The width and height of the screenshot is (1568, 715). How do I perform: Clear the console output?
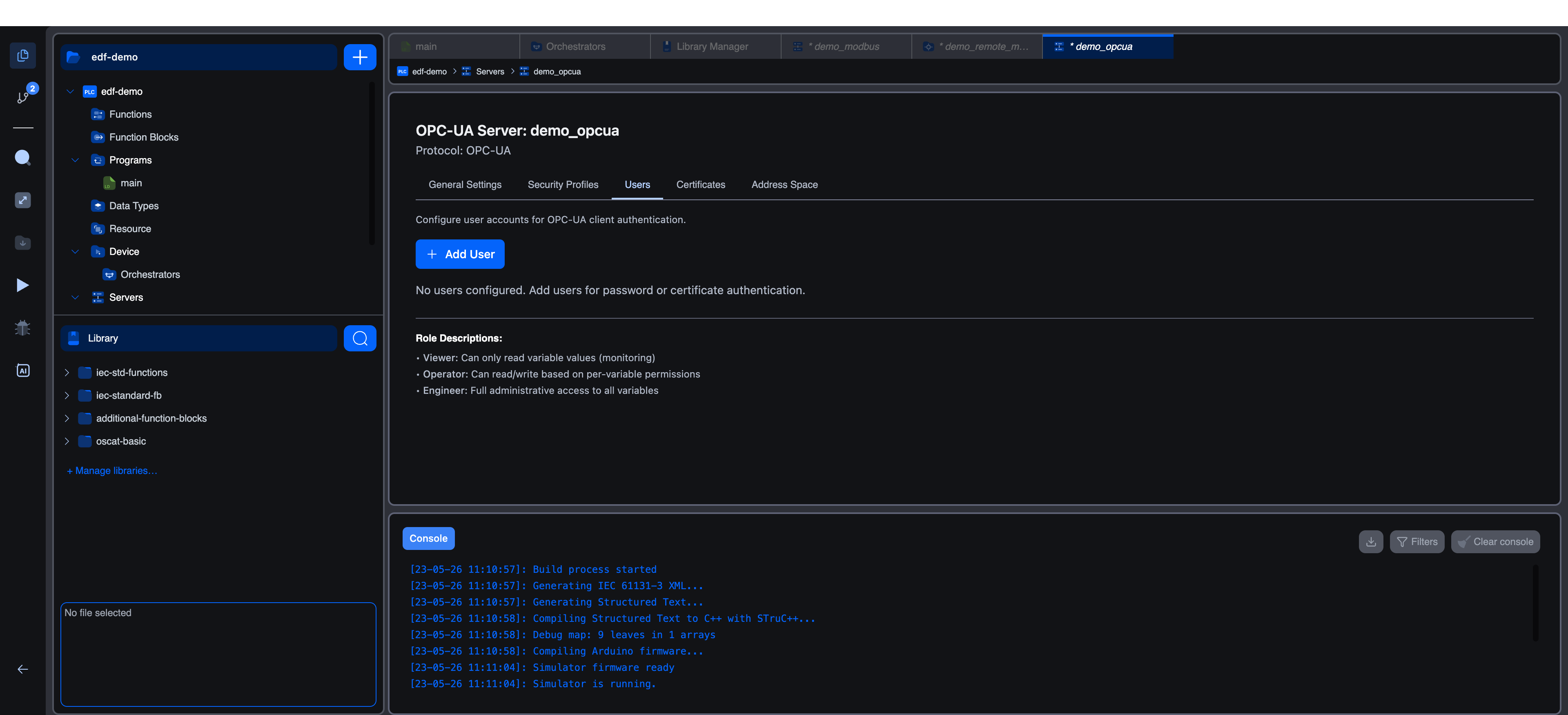click(x=1495, y=541)
